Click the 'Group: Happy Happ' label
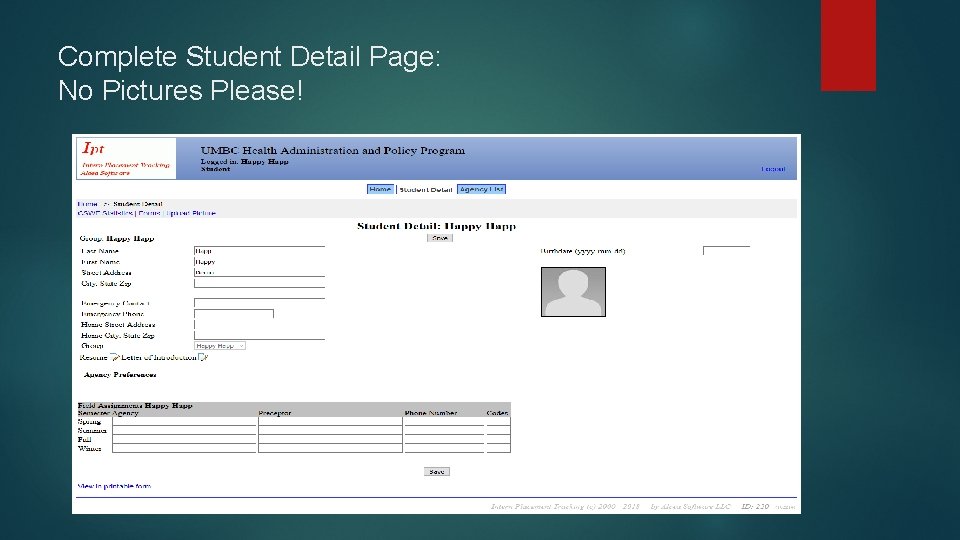The image size is (960, 540). [x=117, y=238]
